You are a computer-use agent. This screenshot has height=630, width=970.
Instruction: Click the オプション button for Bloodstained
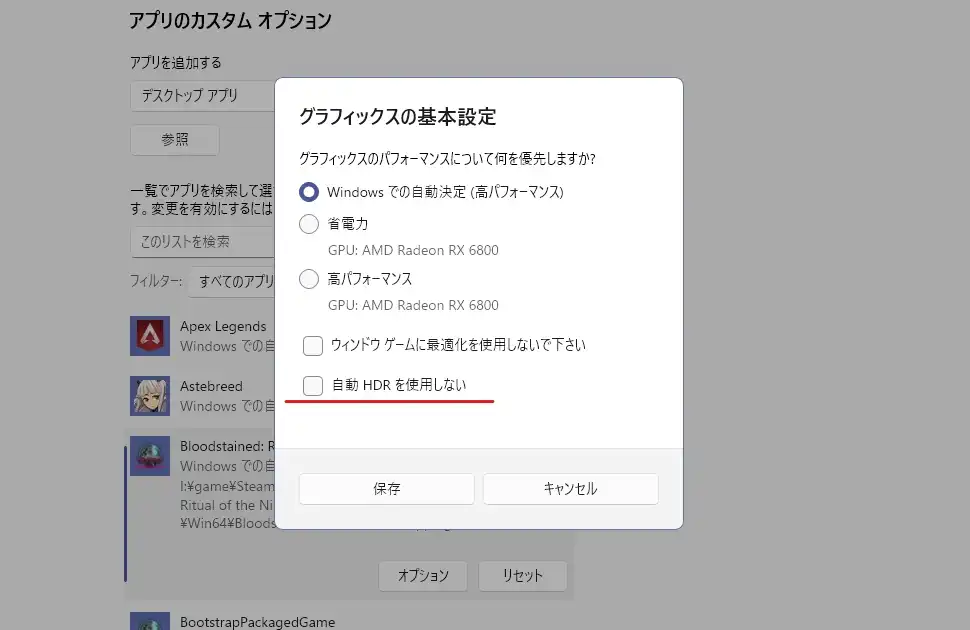coord(423,576)
